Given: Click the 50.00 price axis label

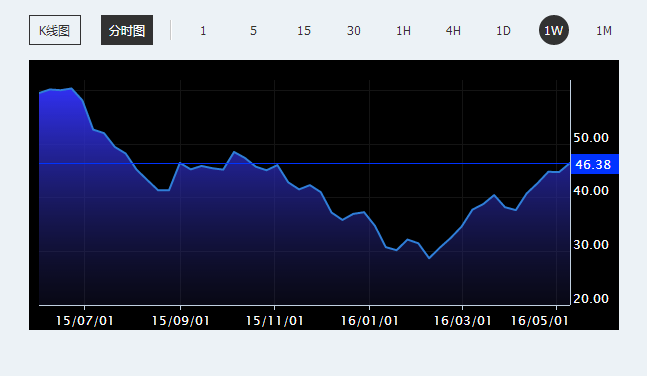Looking at the screenshot, I should coord(591,137).
